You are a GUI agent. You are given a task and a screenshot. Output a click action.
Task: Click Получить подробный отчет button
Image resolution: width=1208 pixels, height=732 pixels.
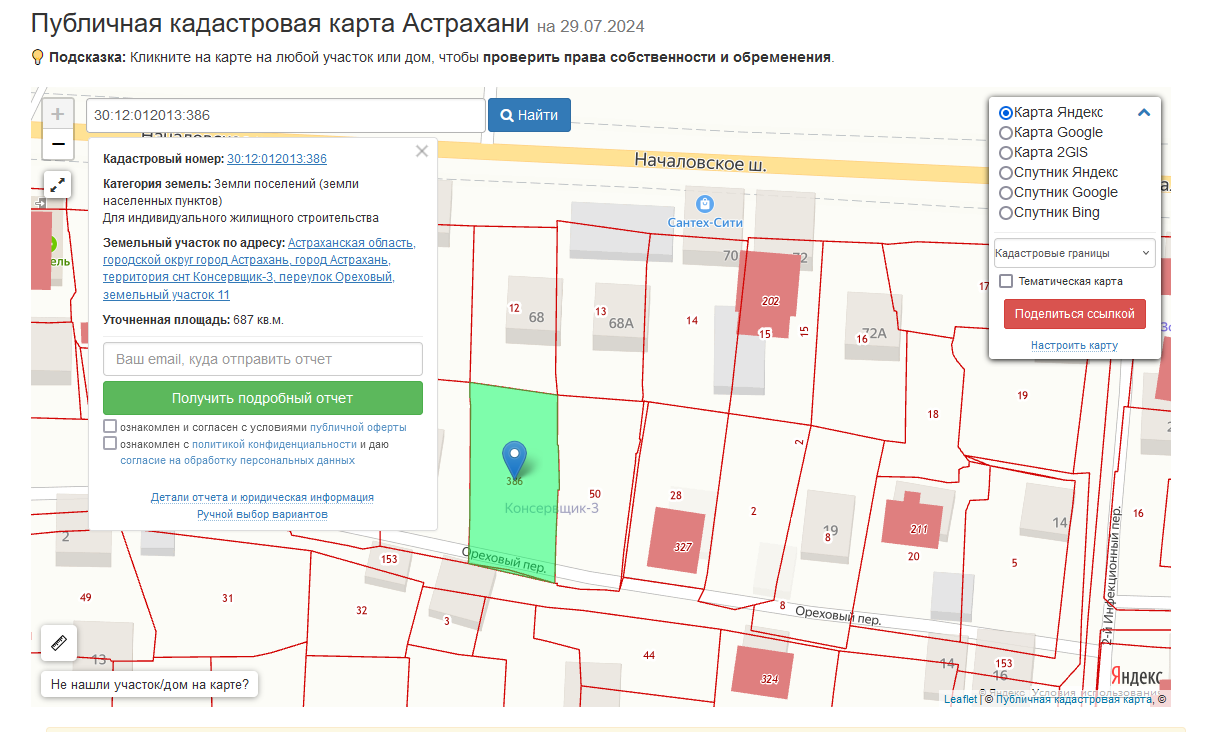pos(262,398)
